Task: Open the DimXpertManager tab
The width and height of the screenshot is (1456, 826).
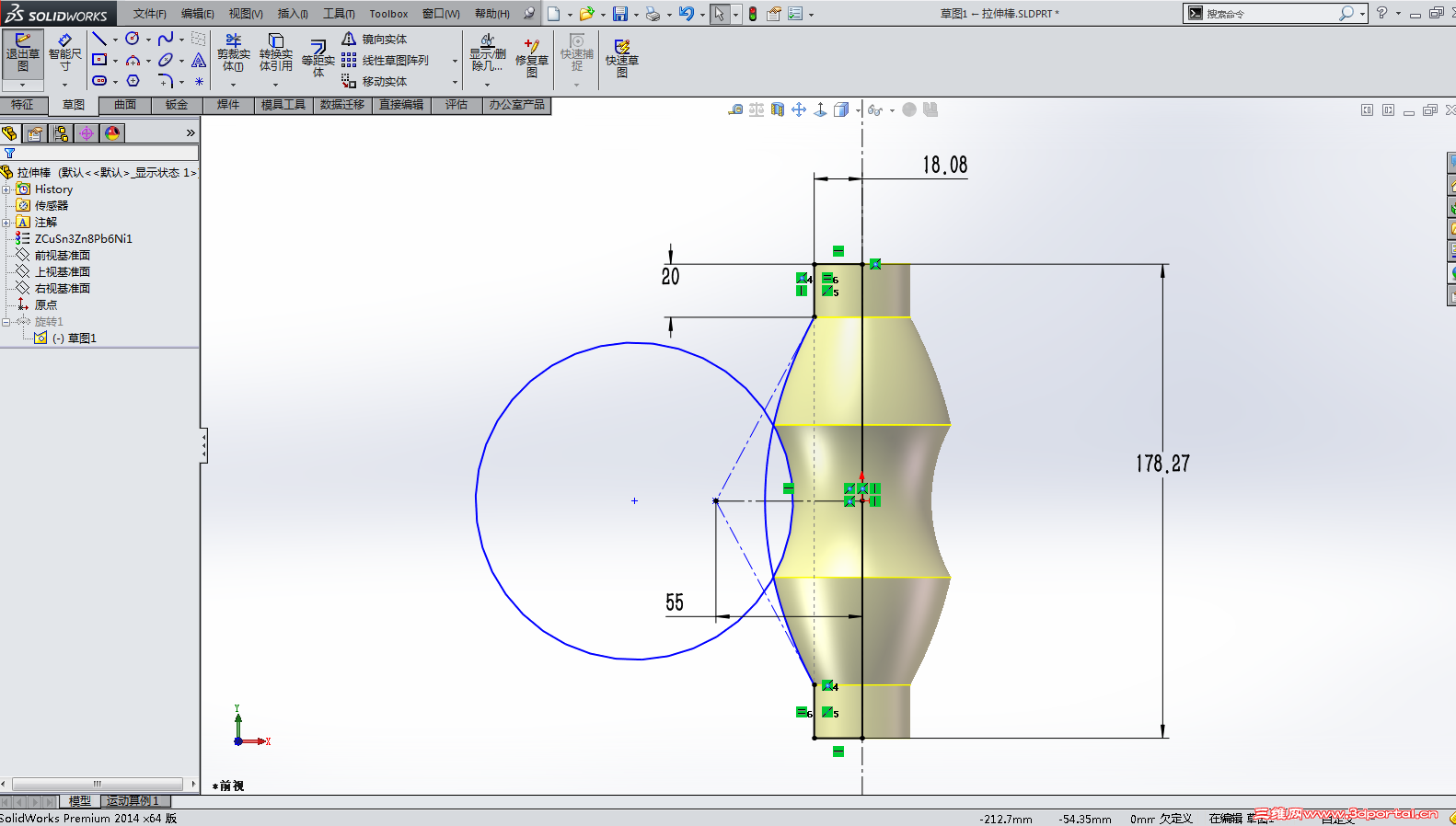Action: [87, 133]
